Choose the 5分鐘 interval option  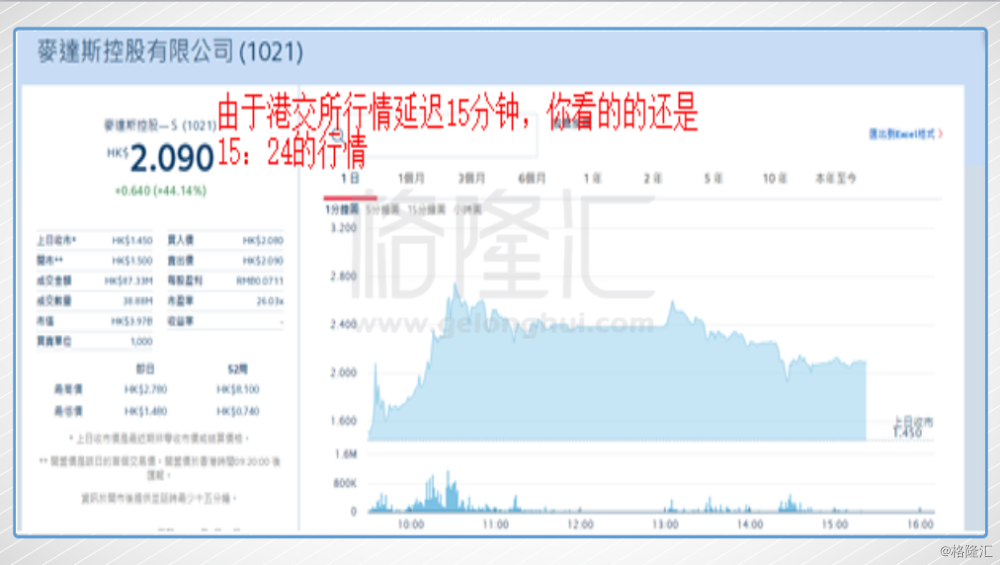[383, 210]
